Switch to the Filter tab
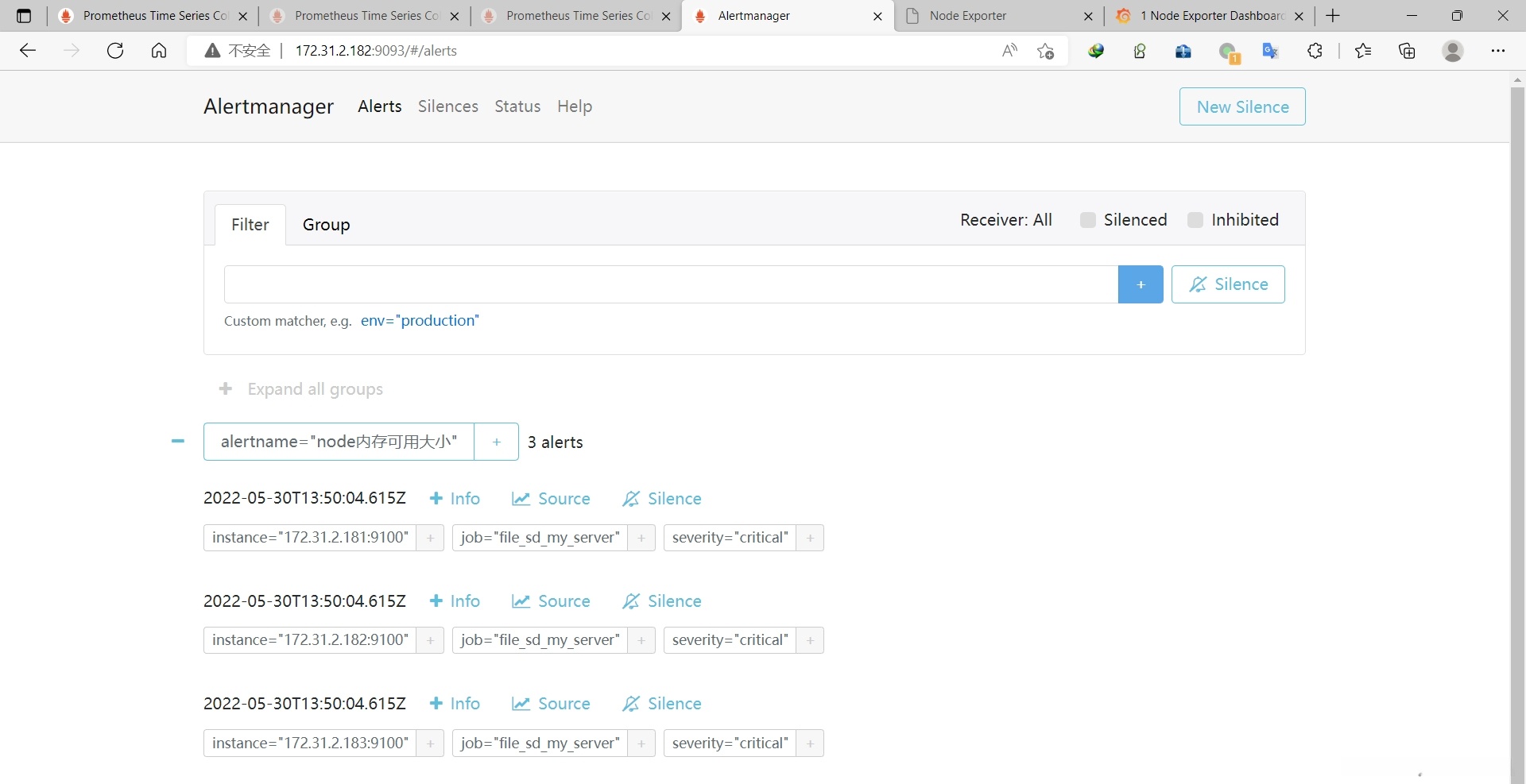The height and width of the screenshot is (784, 1526). [250, 225]
